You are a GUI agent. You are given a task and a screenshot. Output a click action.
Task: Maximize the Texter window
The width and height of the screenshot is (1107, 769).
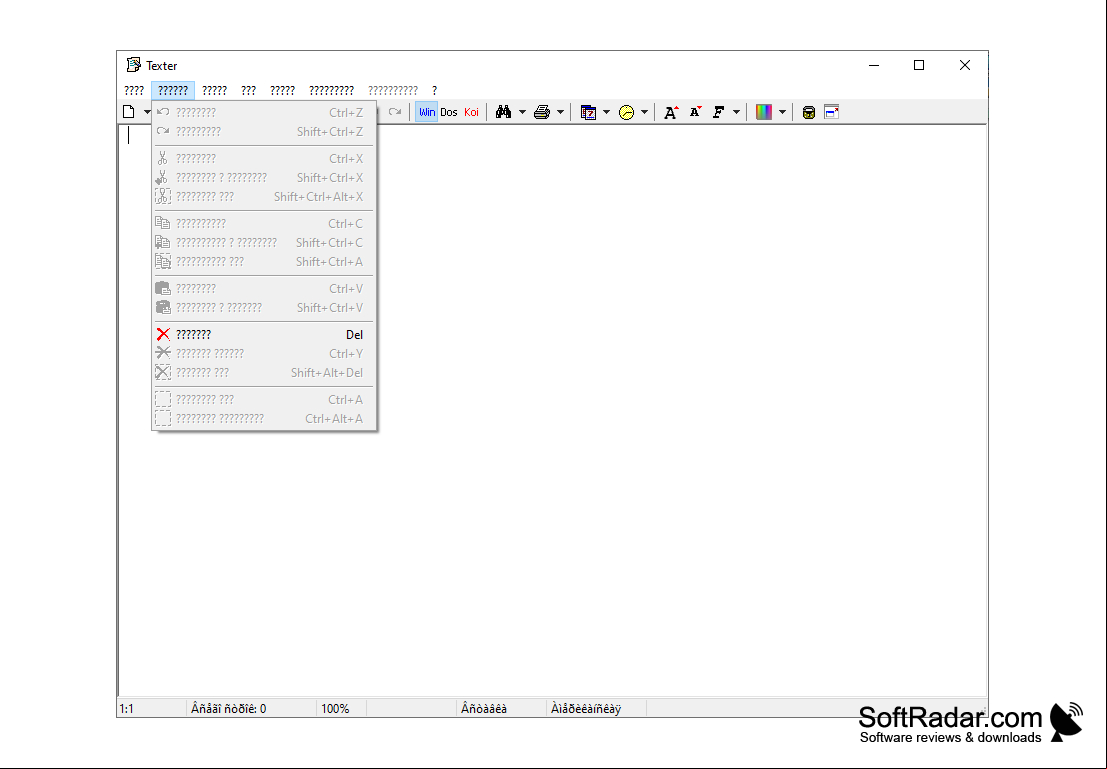[x=919, y=65]
